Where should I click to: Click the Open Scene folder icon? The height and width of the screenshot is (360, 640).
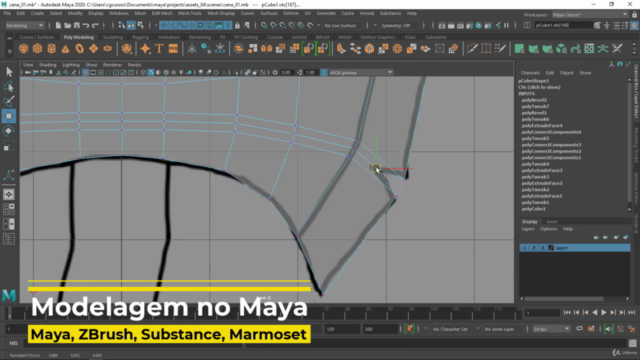coord(67,25)
